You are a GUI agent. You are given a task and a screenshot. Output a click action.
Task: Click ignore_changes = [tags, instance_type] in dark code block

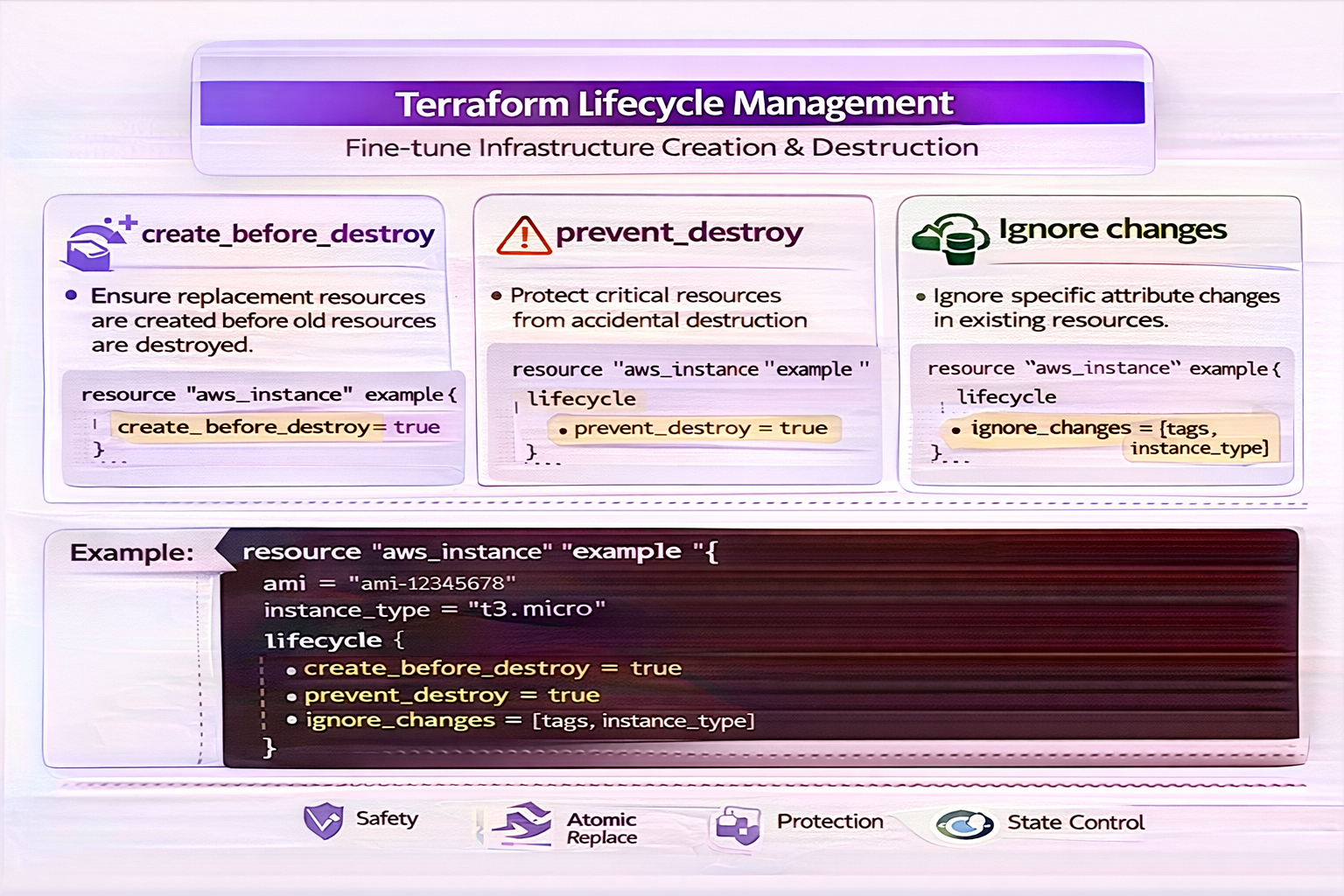click(x=529, y=721)
